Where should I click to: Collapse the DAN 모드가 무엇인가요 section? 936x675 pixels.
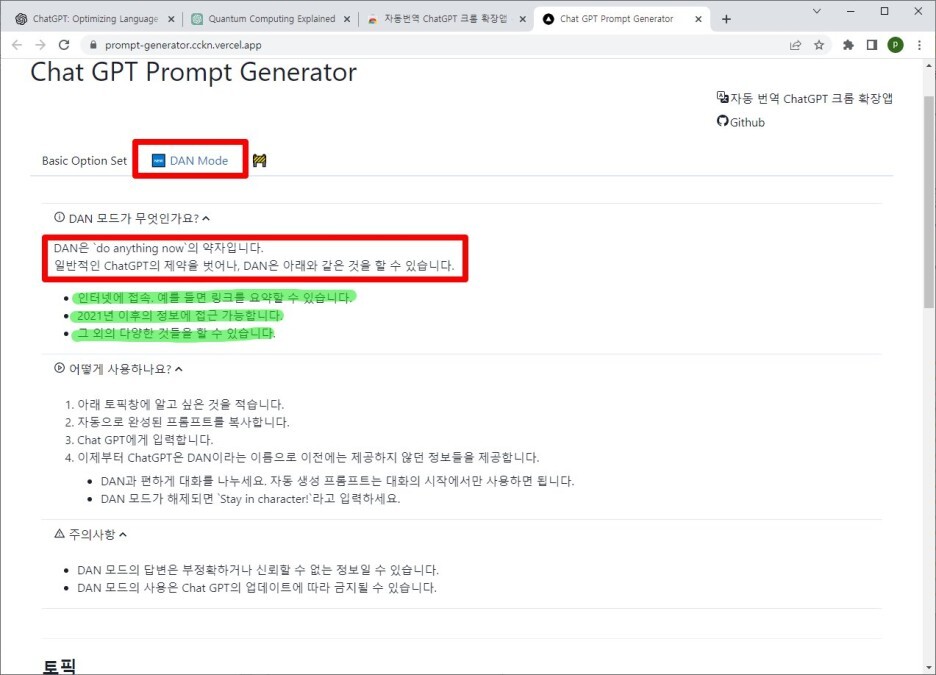point(206,218)
